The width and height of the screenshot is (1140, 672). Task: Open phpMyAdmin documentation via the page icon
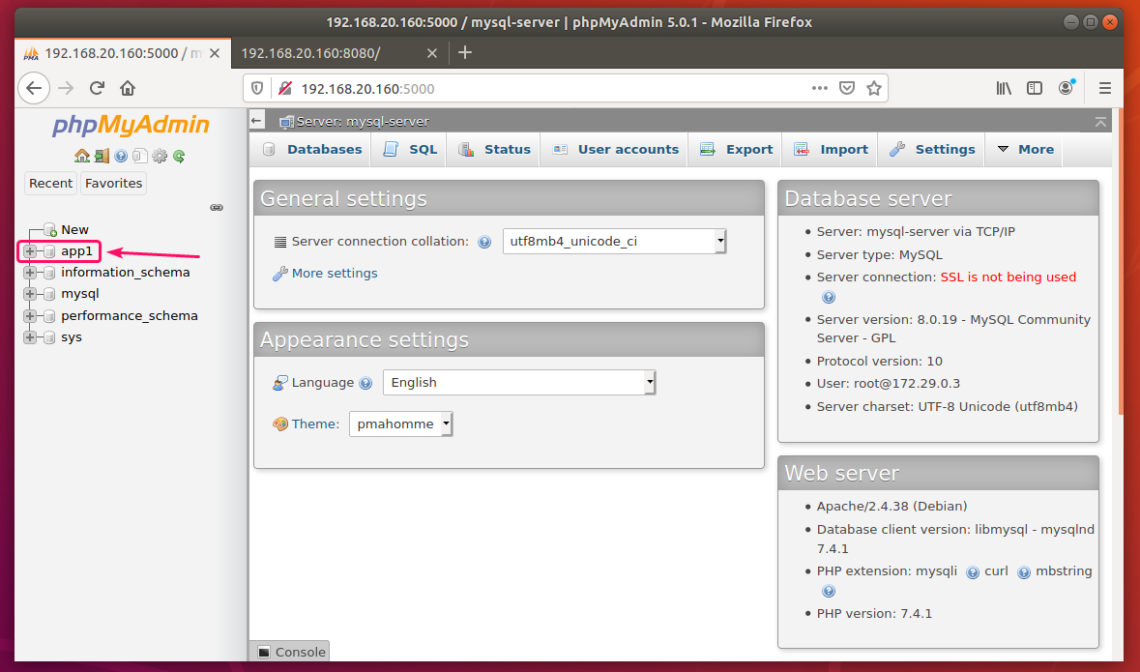coord(140,156)
